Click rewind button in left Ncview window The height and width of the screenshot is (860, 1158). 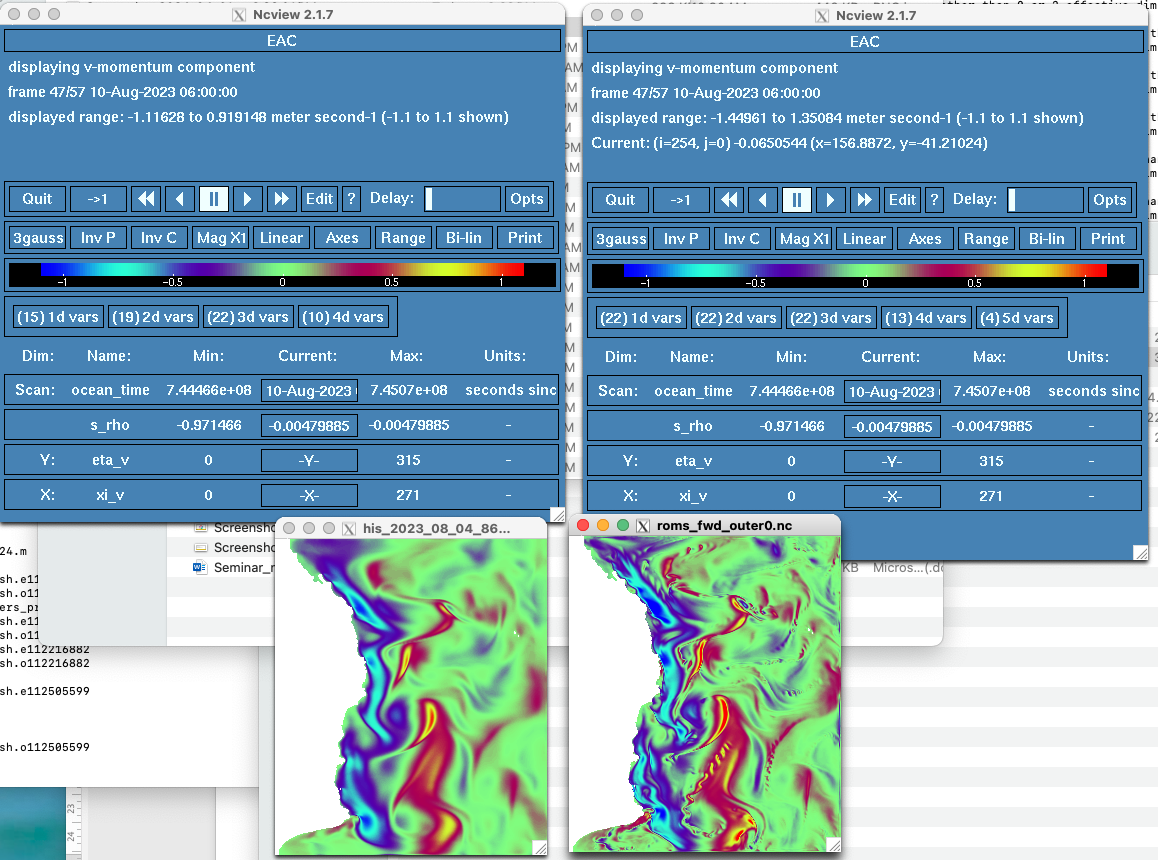click(146, 198)
